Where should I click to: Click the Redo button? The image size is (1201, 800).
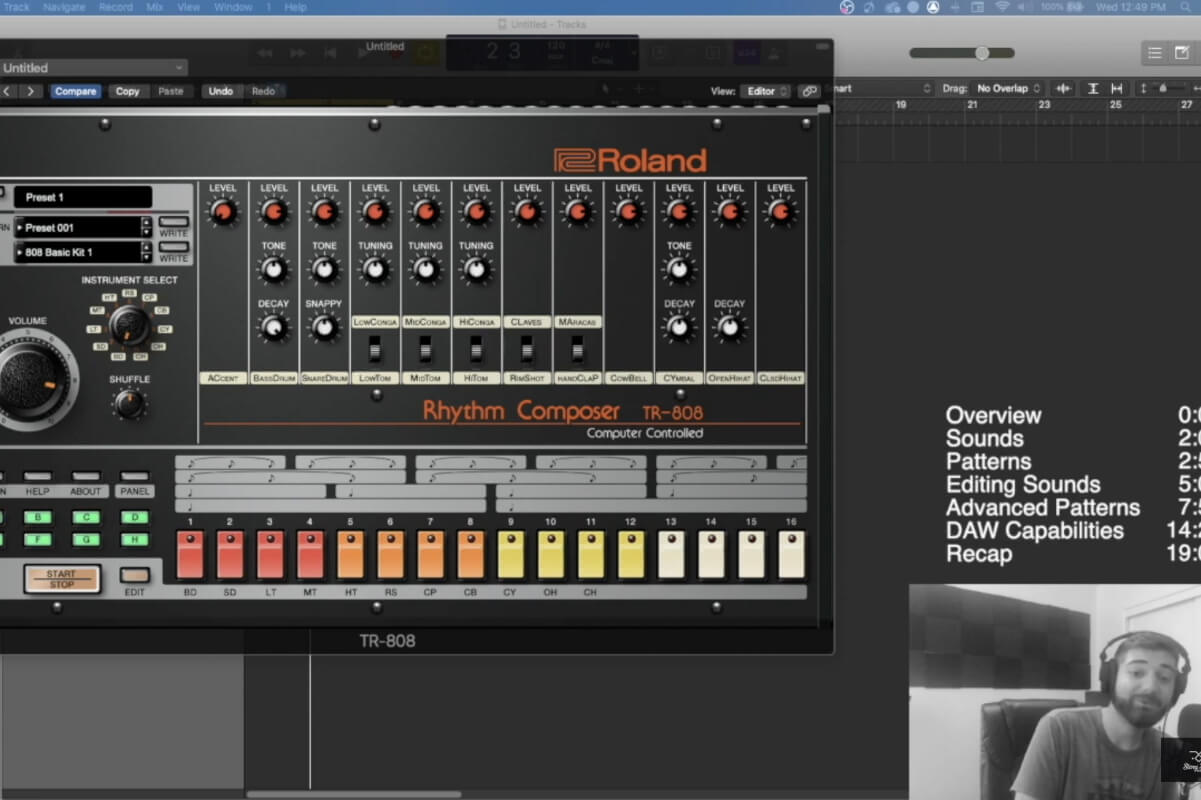point(263,91)
